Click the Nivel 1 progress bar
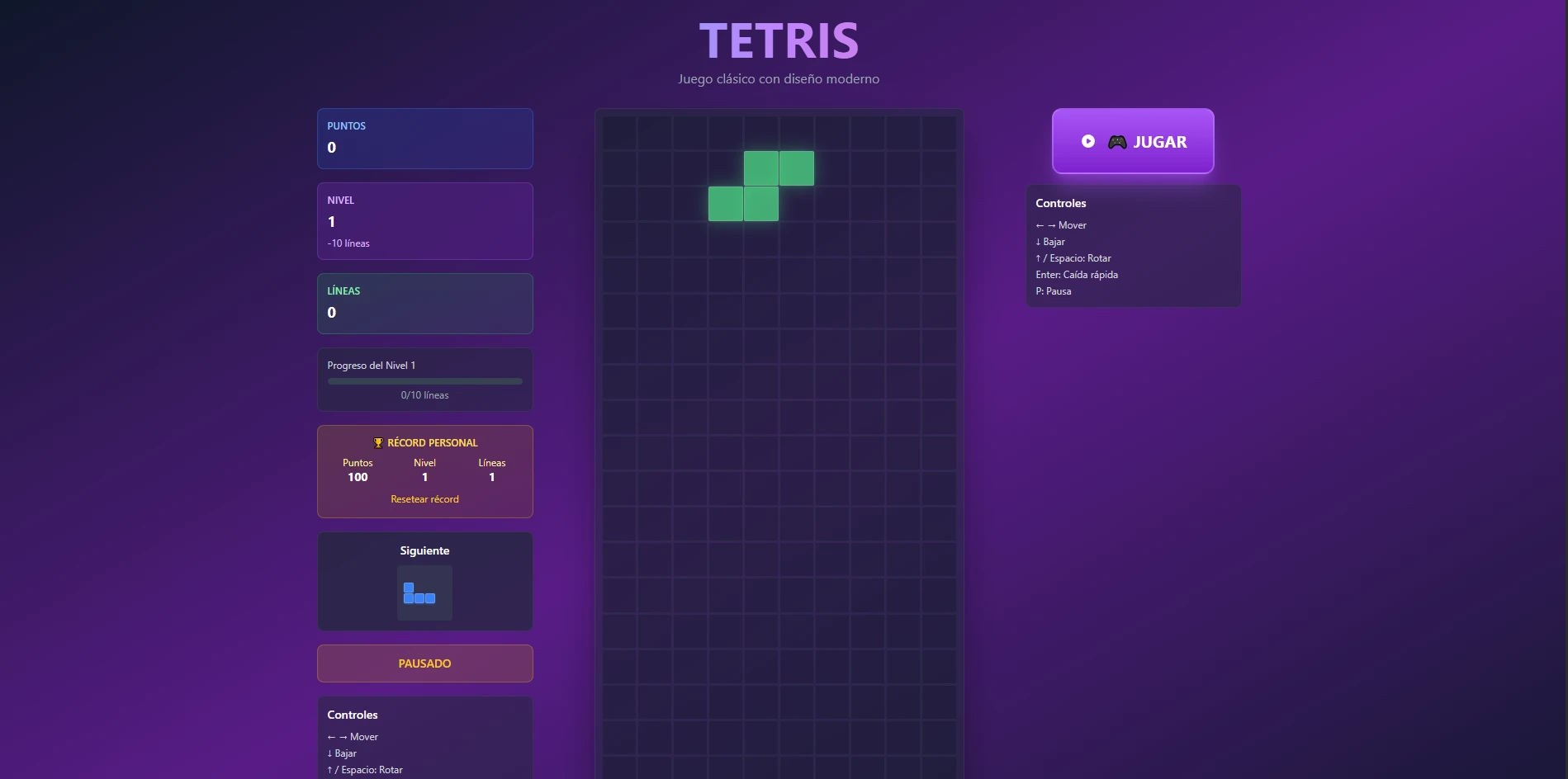The image size is (1568, 779). (424, 380)
